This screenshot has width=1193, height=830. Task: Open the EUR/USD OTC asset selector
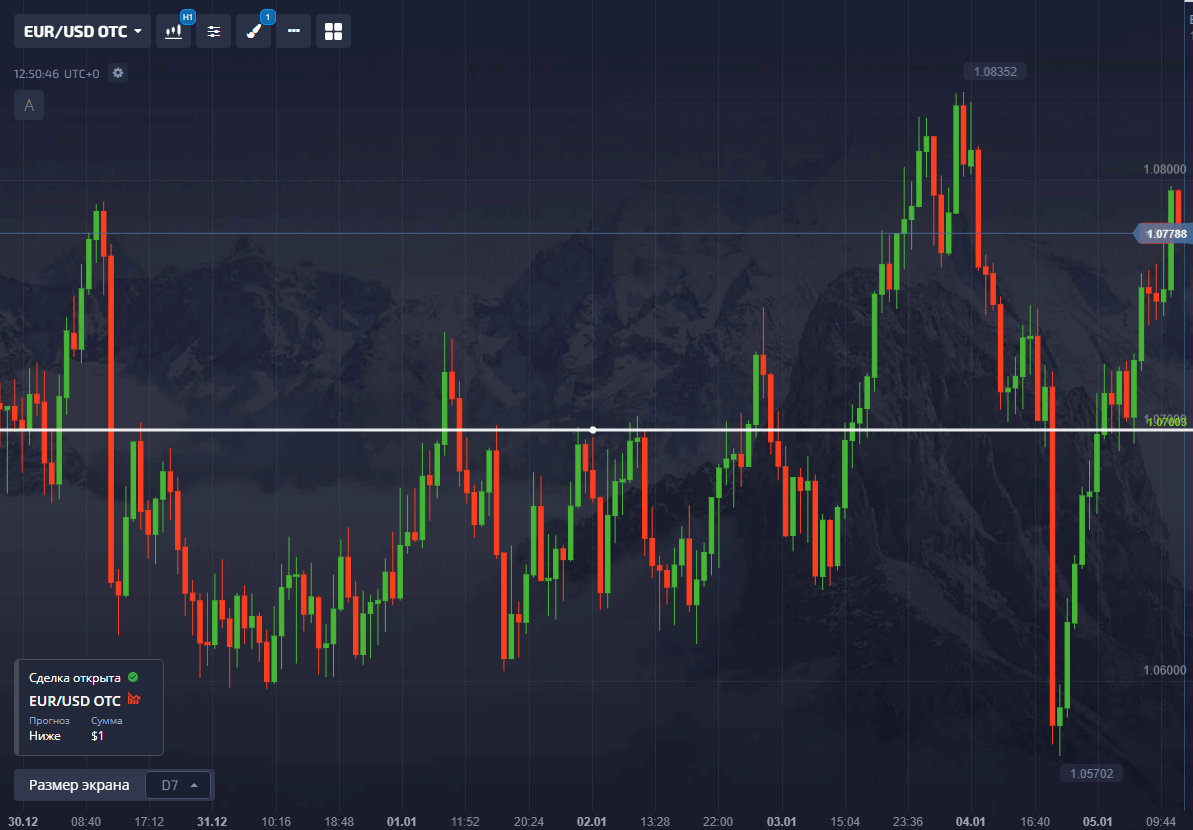[82, 31]
